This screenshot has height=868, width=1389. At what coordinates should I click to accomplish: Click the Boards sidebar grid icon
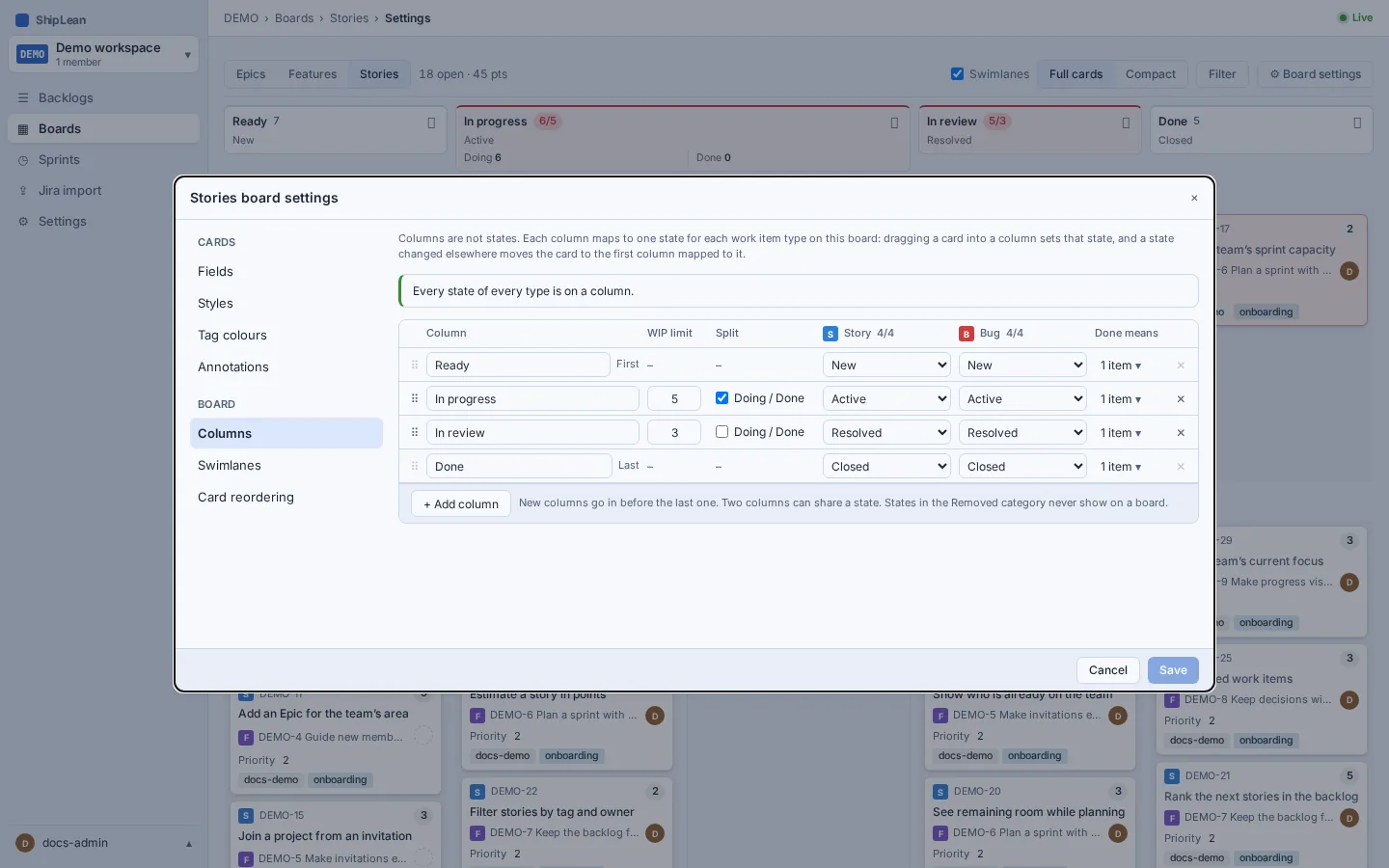coord(23,129)
